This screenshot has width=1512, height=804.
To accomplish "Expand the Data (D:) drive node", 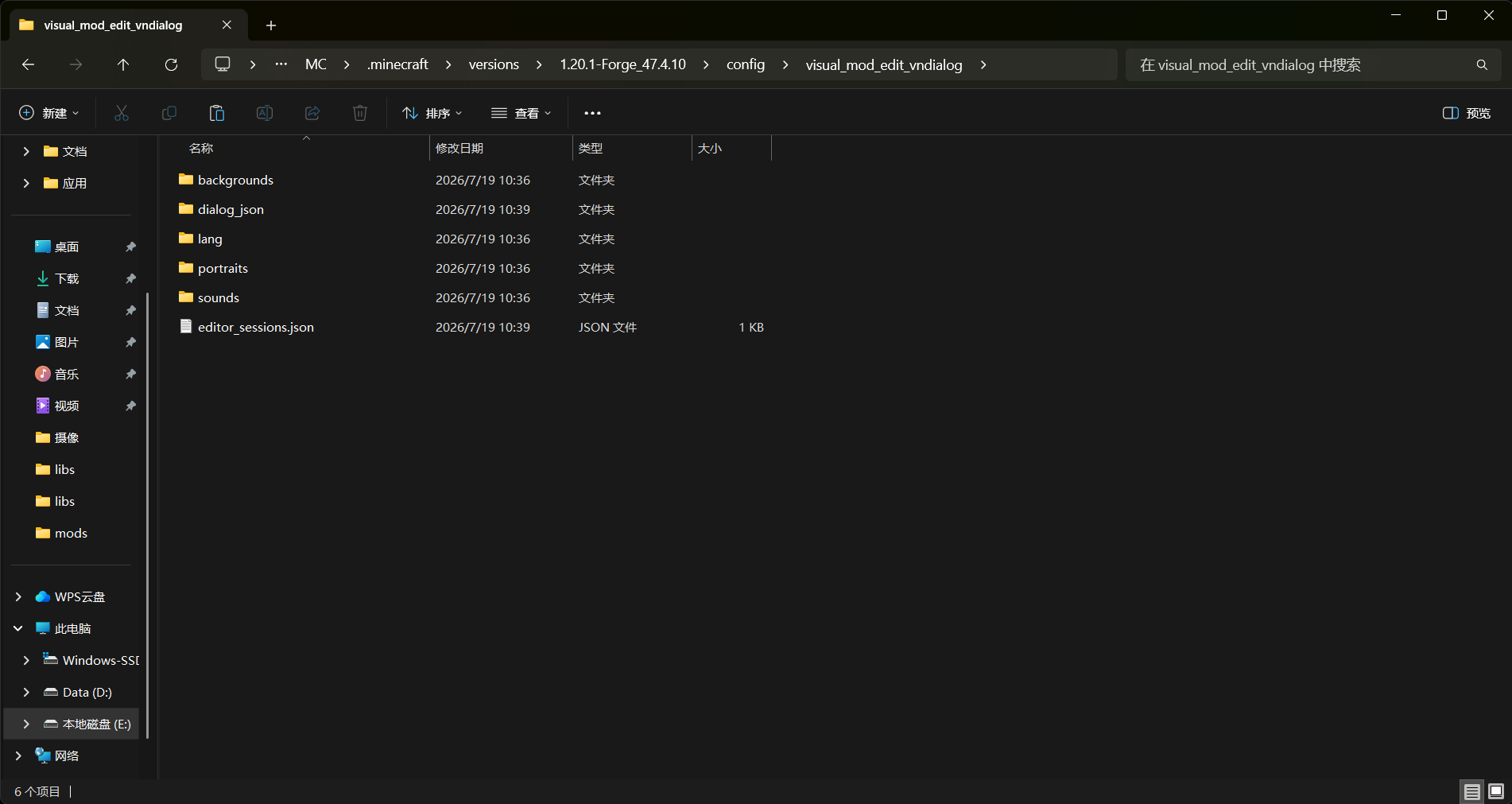I will [26, 692].
